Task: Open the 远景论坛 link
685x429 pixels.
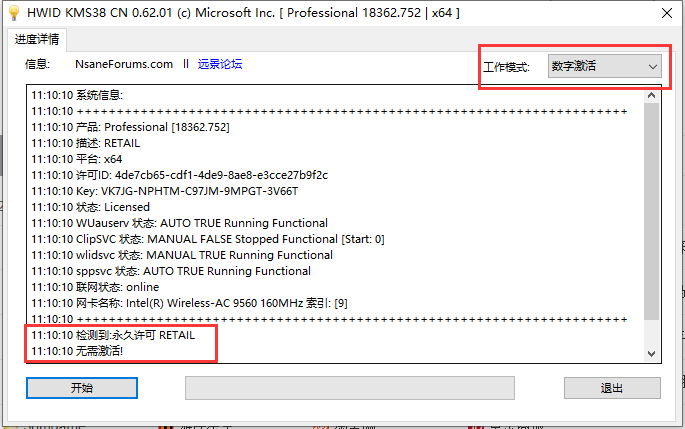Action: pyautogui.click(x=220, y=64)
